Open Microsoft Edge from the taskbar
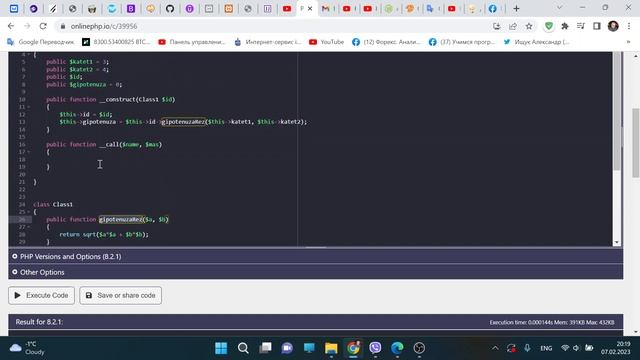Screen dimensions: 640x360 pyautogui.click(x=397, y=348)
